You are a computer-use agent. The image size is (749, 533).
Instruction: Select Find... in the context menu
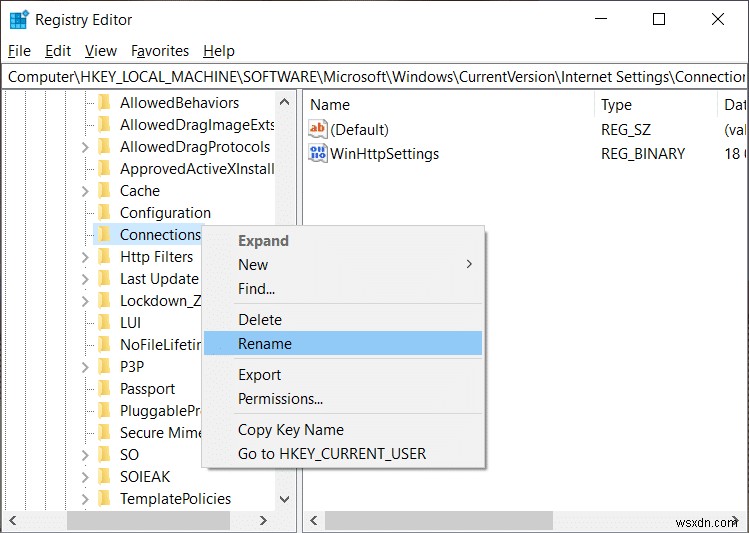(343, 288)
